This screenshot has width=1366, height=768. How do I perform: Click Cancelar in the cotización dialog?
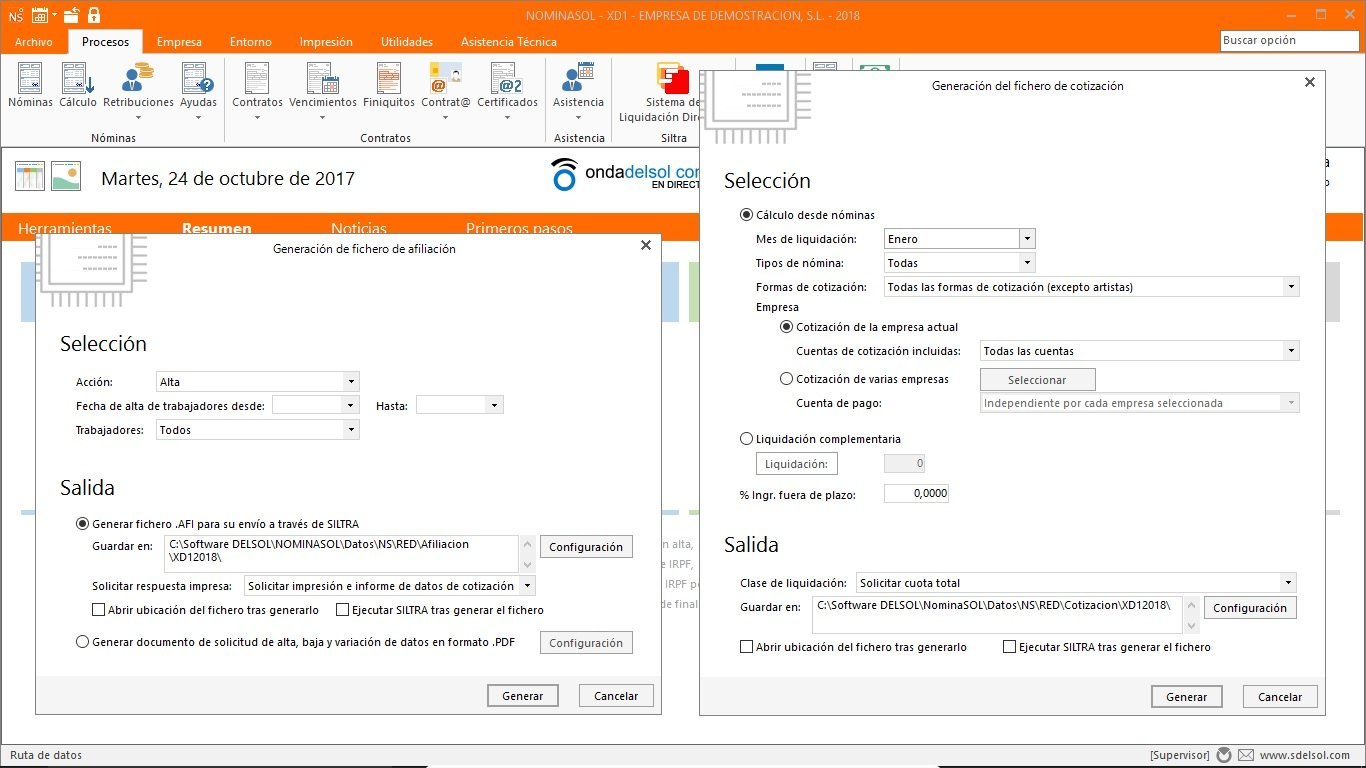pos(1280,697)
